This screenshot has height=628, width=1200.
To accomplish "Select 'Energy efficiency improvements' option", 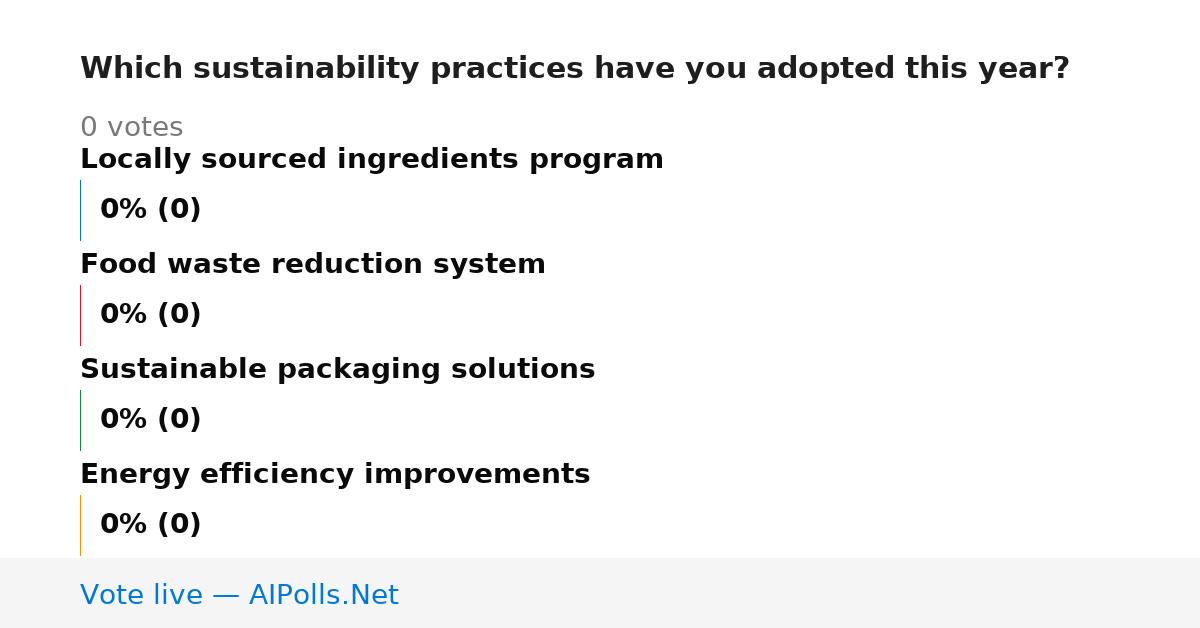I will (335, 475).
